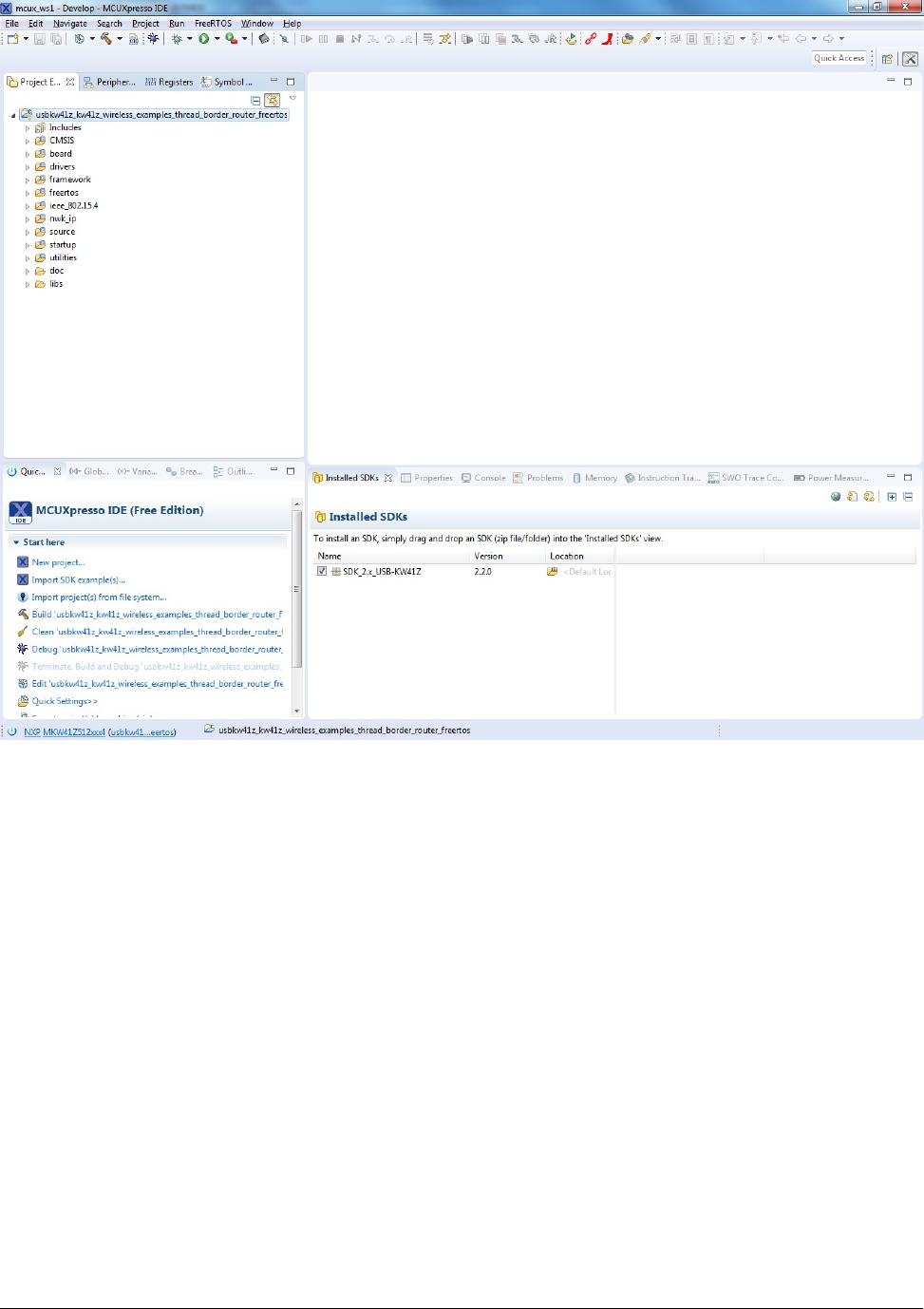Click Expand All icon in Installed SDKs view

tap(892, 496)
